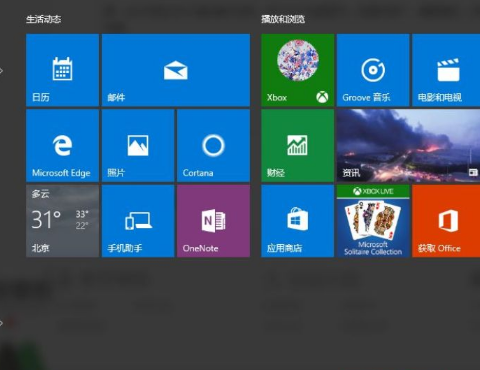This screenshot has height=370, width=480.
Task: Open the Xbox tile
Action: tap(298, 70)
